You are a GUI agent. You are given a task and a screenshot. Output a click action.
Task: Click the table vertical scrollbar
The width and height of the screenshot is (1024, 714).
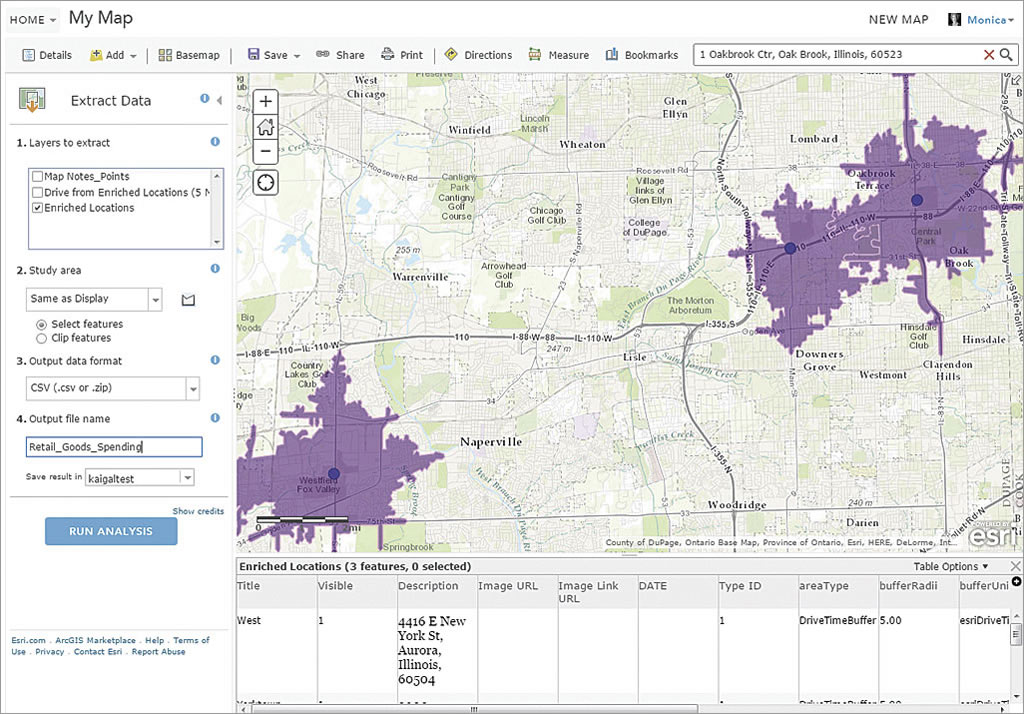(1016, 633)
